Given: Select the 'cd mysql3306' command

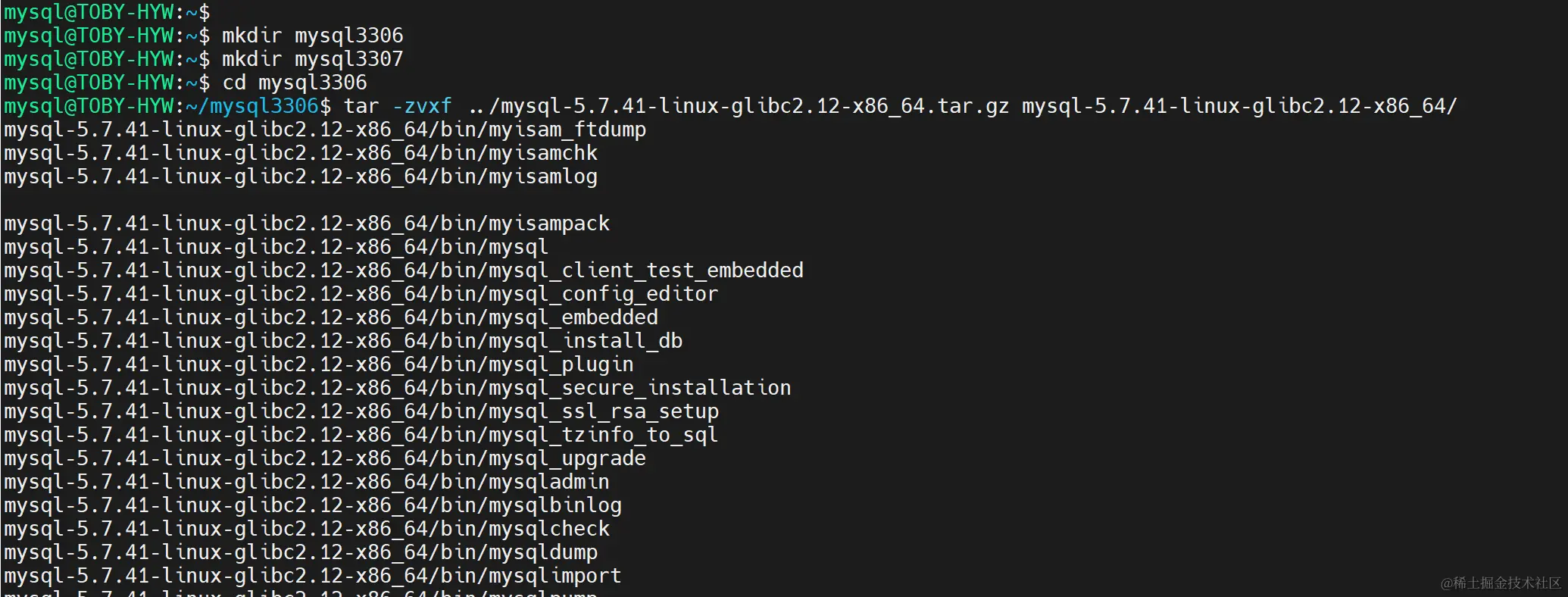Looking at the screenshot, I should coord(294,83).
